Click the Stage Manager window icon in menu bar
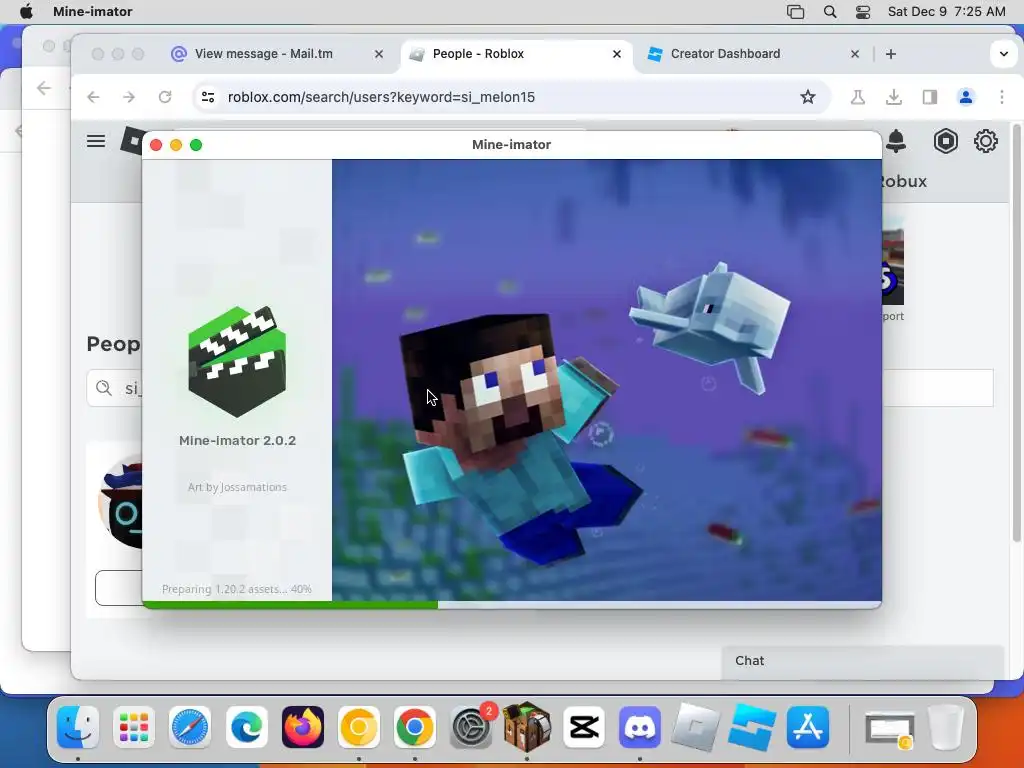The height and width of the screenshot is (768, 1024). coord(795,11)
